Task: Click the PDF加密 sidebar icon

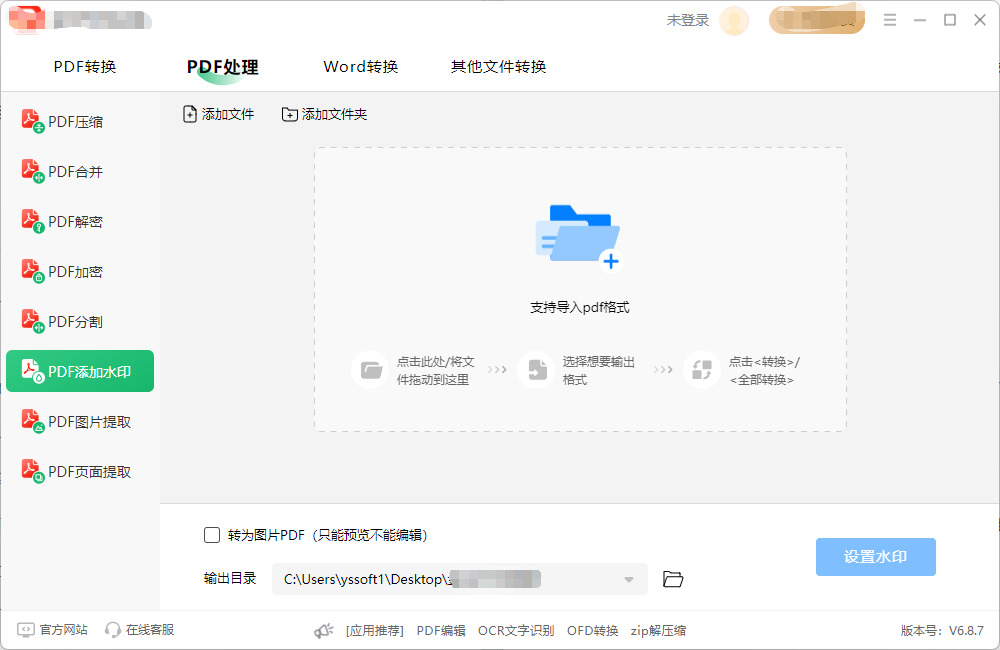Action: (x=33, y=271)
